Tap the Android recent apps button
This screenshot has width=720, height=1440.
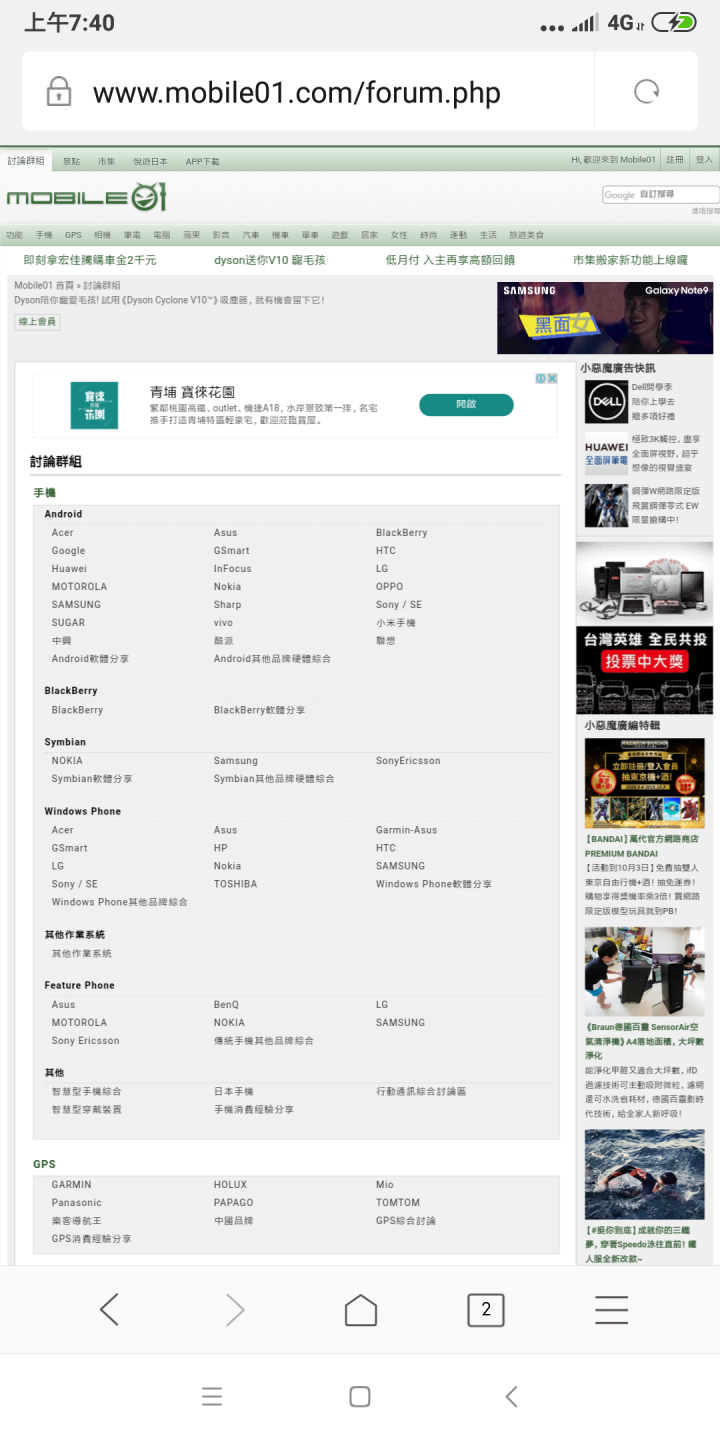pos(211,1397)
